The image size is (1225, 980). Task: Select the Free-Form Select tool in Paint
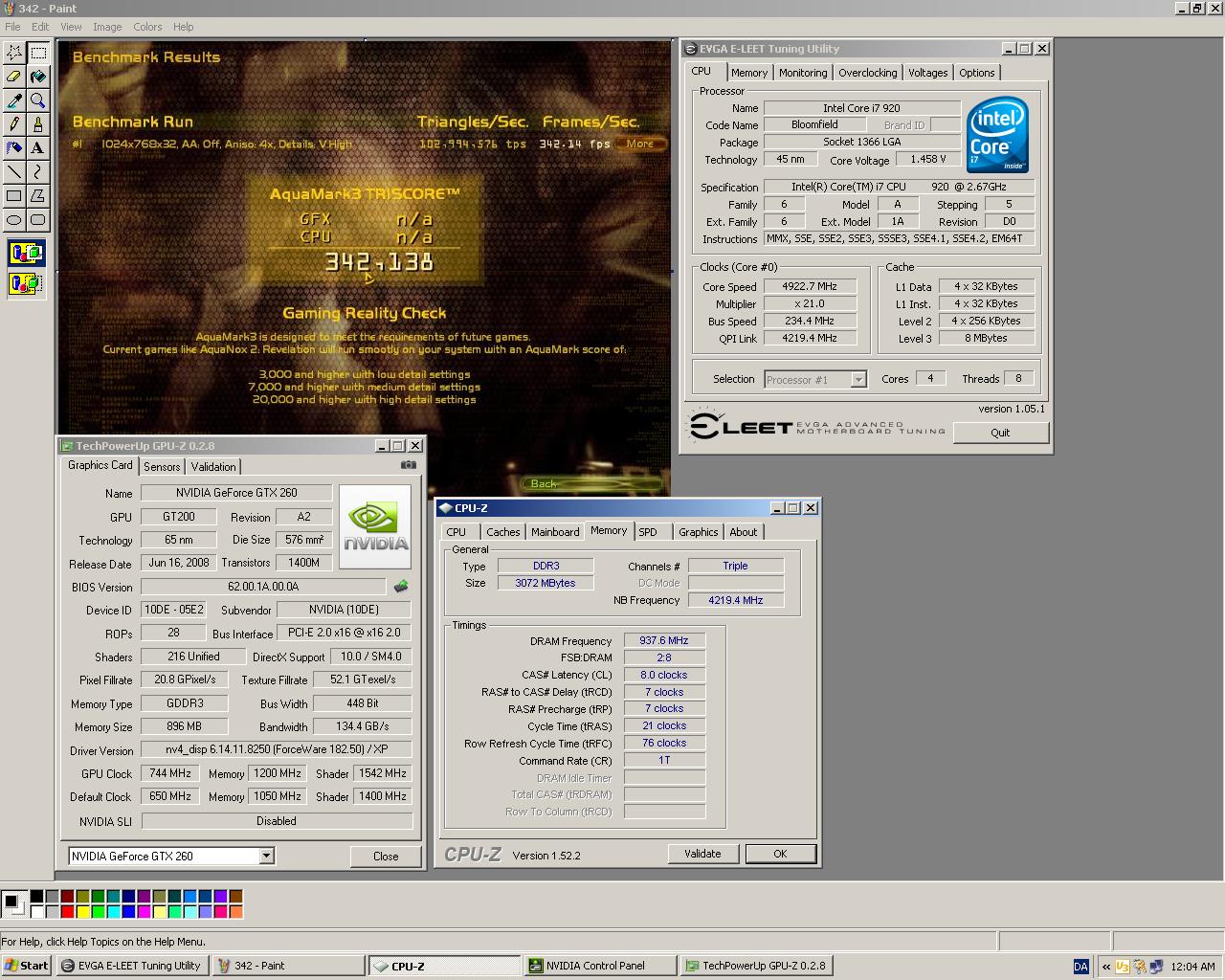pyautogui.click(x=14, y=53)
